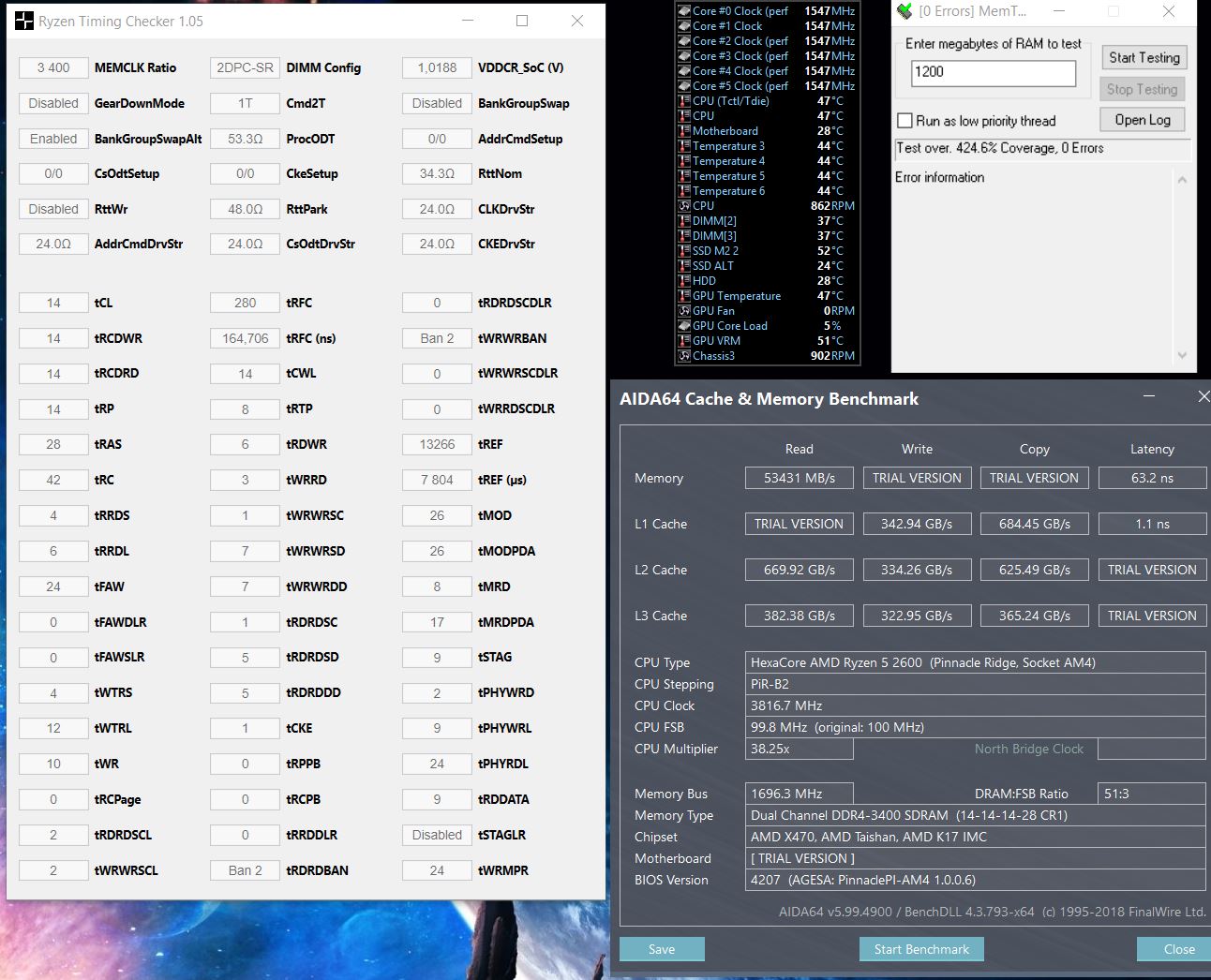Click the GearDownMode Disabled value
This screenshot has height=980, width=1211.
point(53,103)
